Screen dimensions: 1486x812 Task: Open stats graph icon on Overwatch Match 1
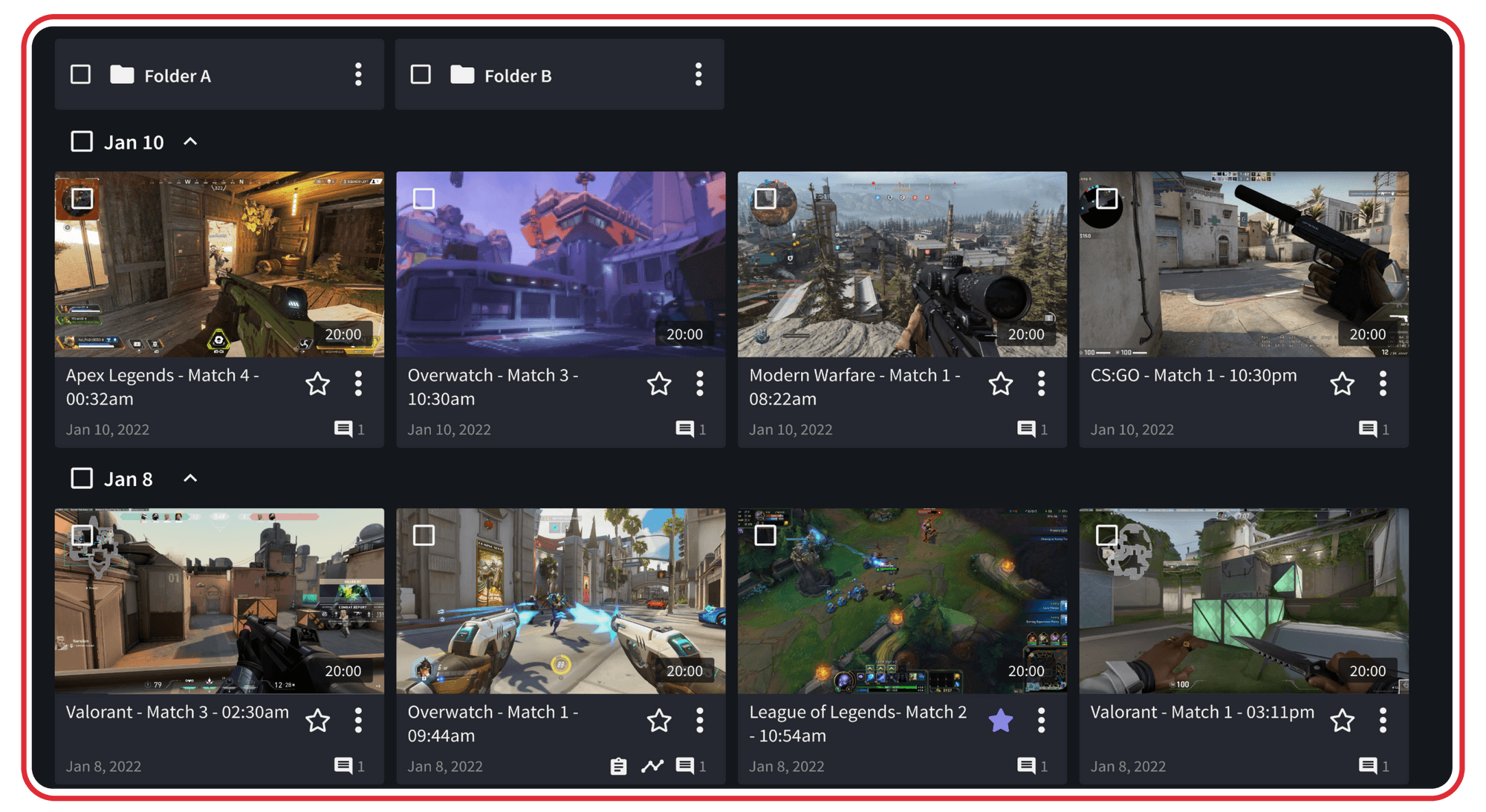click(652, 765)
